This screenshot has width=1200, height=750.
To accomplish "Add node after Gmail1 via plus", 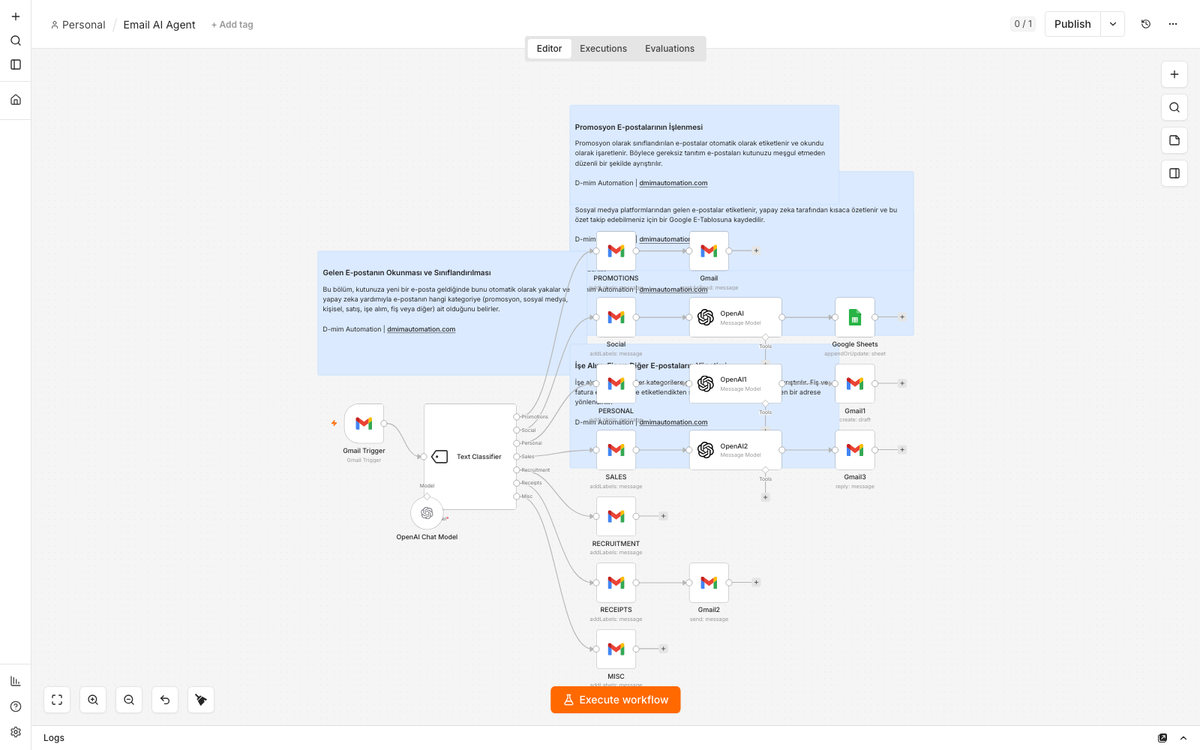I will tap(902, 383).
